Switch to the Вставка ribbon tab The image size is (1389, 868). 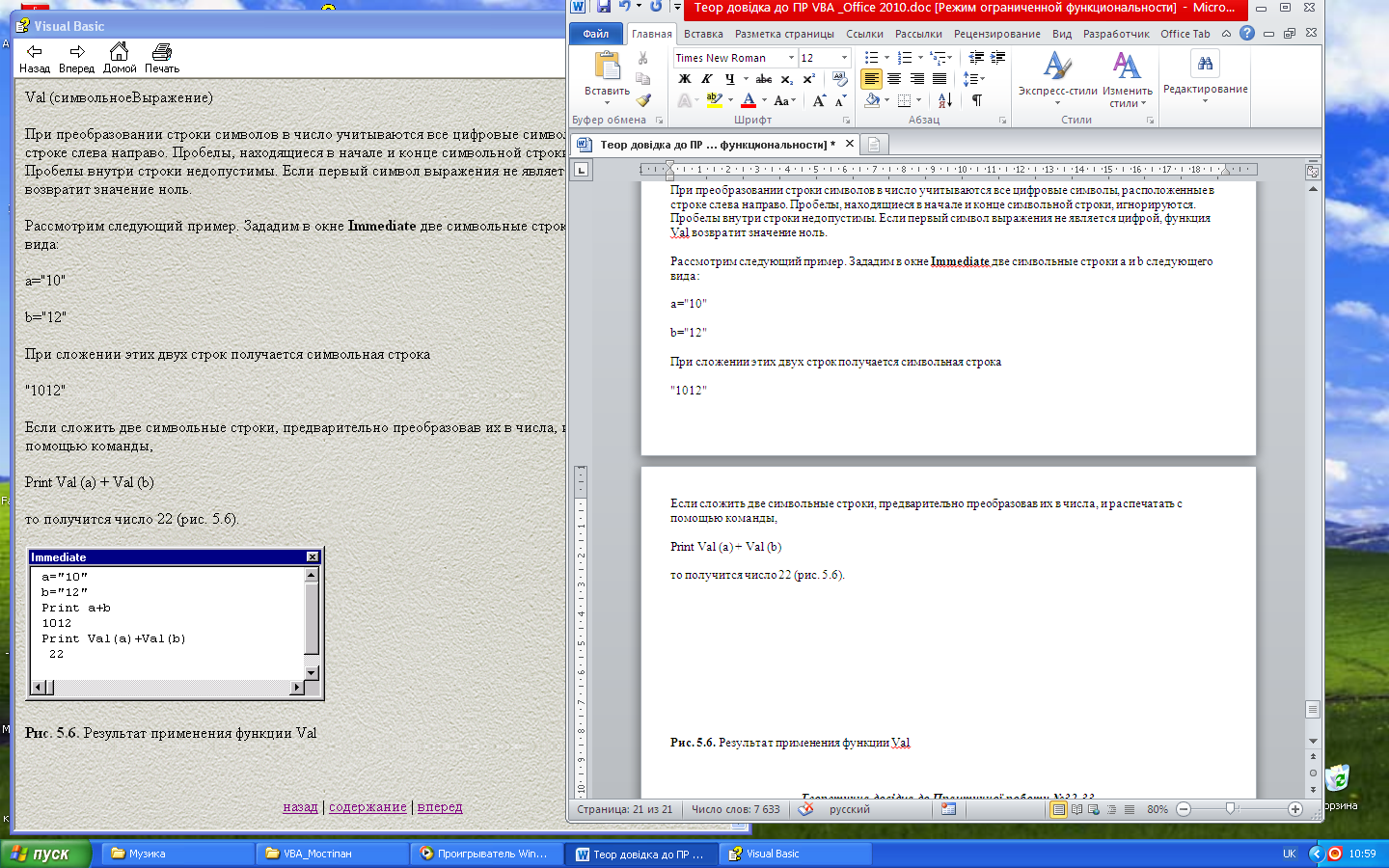[x=703, y=34]
